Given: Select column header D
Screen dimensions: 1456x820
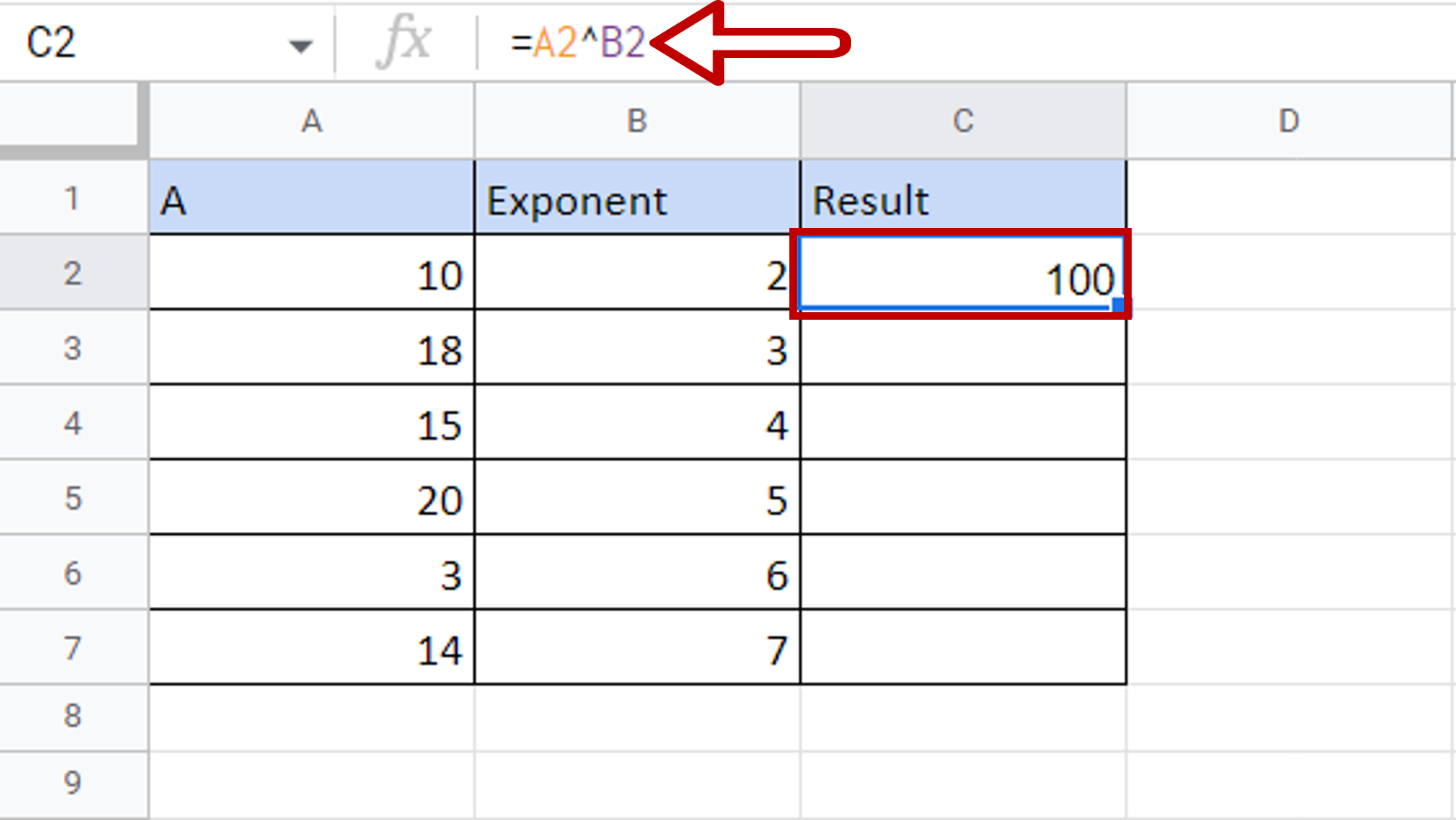Looking at the screenshot, I should click(1290, 120).
